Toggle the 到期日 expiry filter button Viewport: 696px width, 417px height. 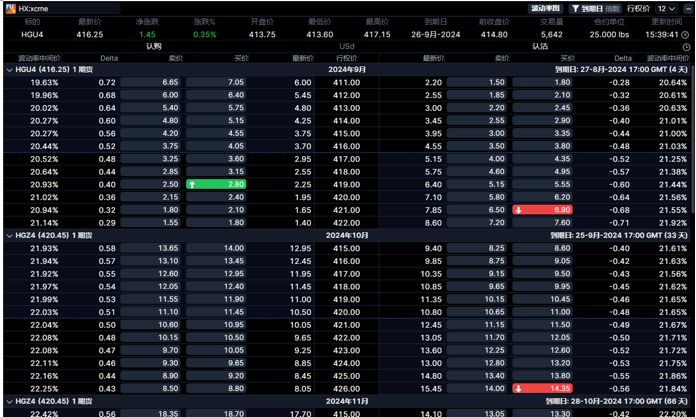tap(591, 8)
